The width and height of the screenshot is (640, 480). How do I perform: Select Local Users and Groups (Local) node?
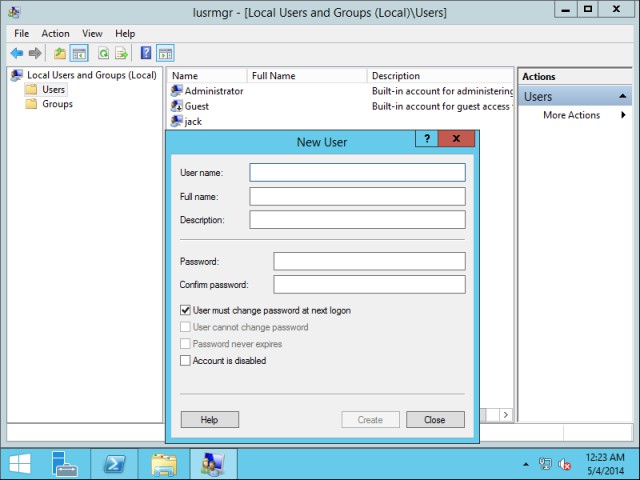point(92,75)
